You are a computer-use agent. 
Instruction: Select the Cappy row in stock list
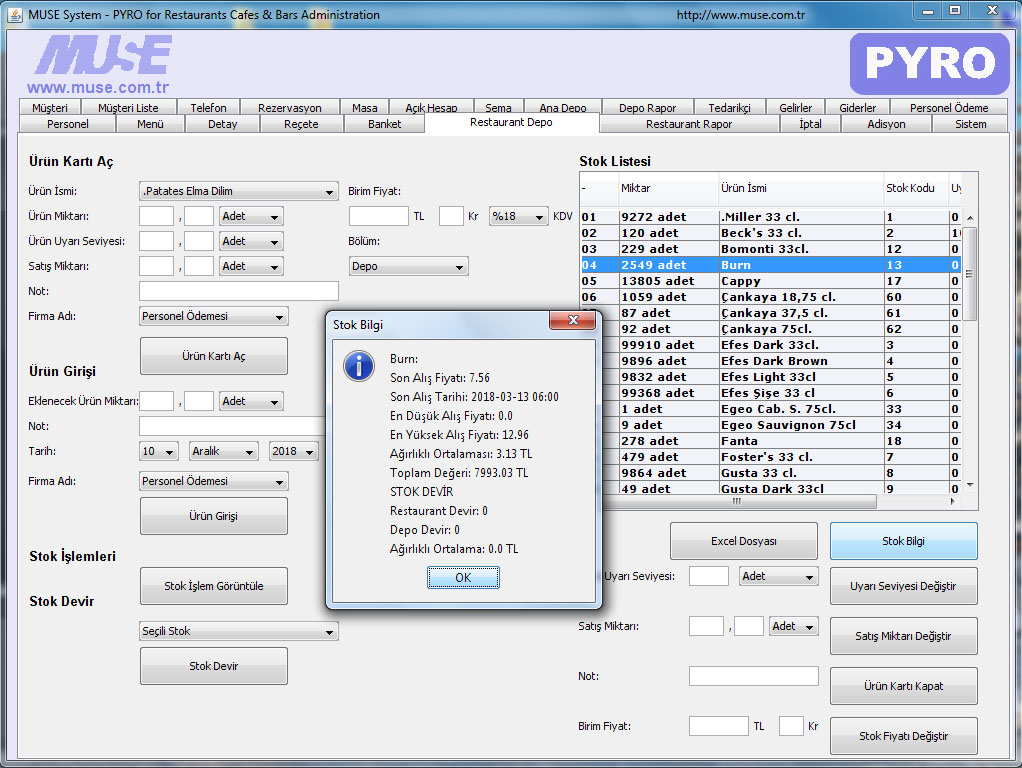[770, 281]
